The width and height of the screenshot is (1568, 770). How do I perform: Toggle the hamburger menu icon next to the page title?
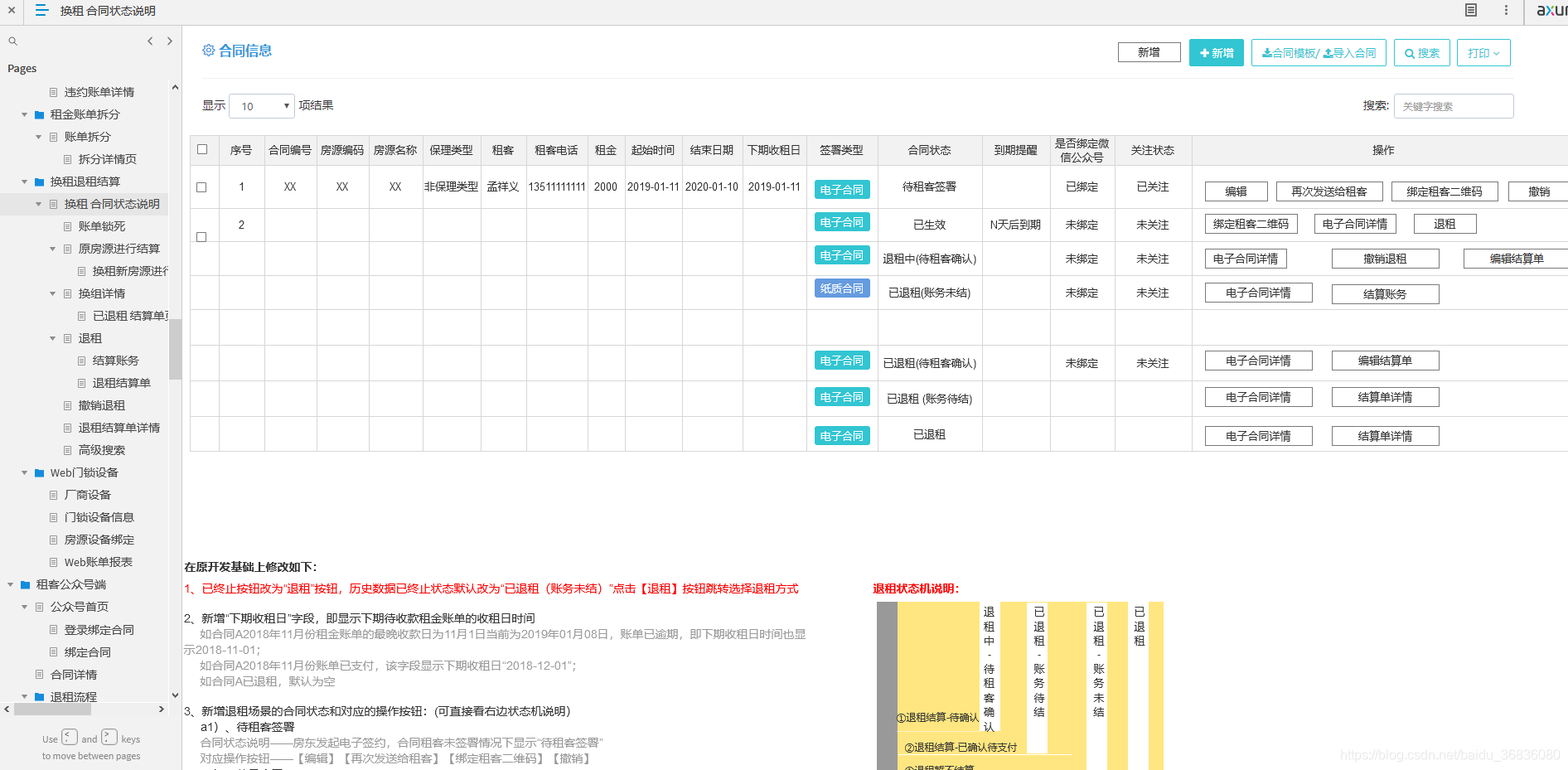click(41, 11)
